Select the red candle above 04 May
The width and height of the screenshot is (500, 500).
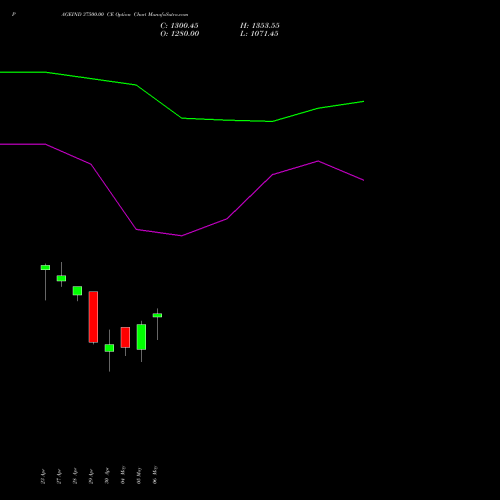click(x=125, y=337)
